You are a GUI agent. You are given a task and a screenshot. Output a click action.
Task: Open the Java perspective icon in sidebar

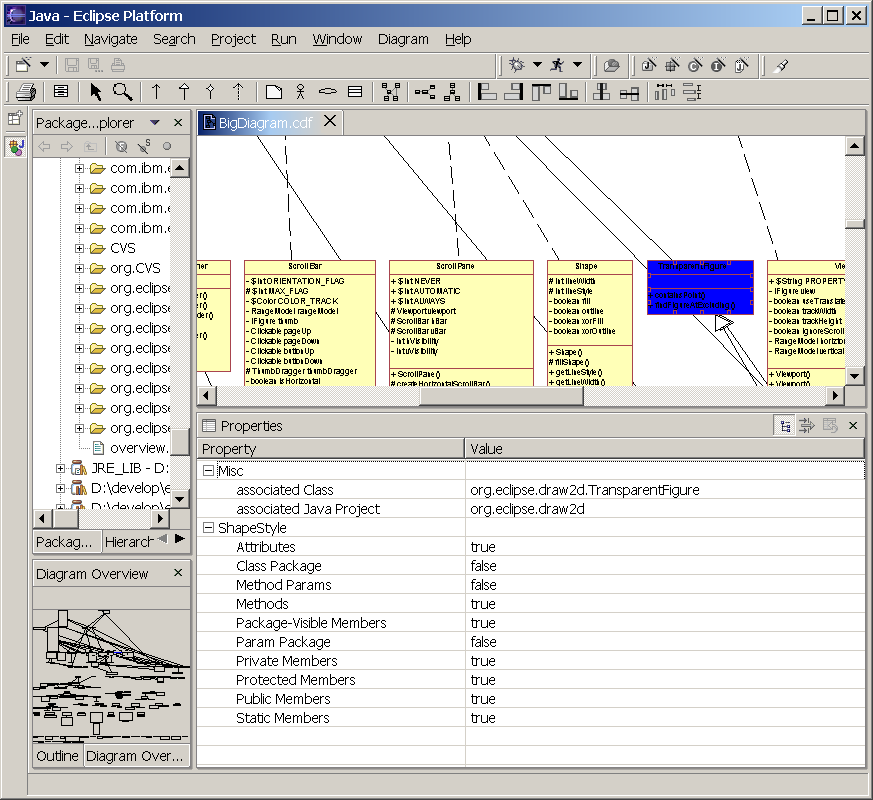(15, 147)
